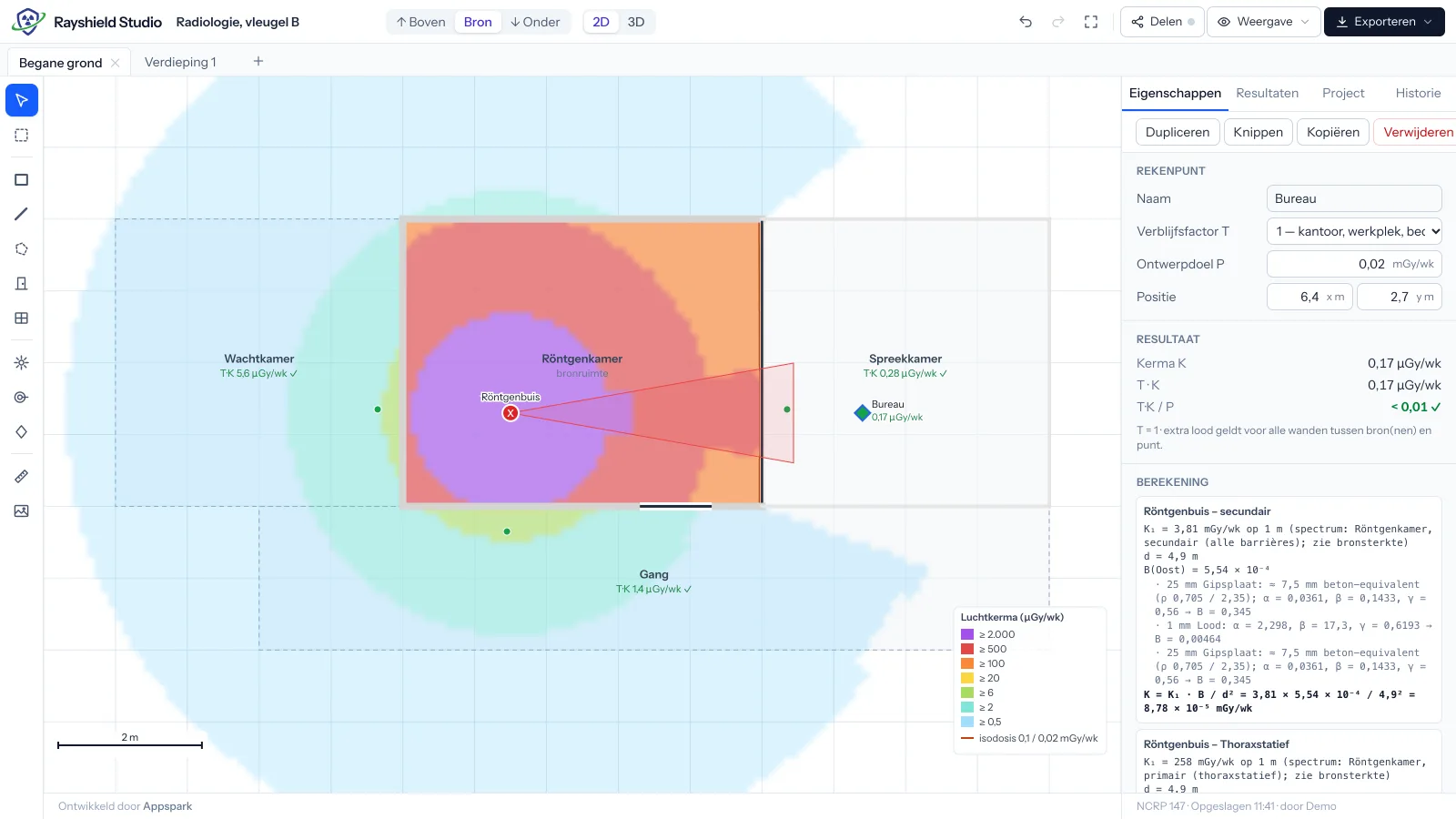Open the Historie tab
The image size is (1456, 819).
click(x=1418, y=93)
